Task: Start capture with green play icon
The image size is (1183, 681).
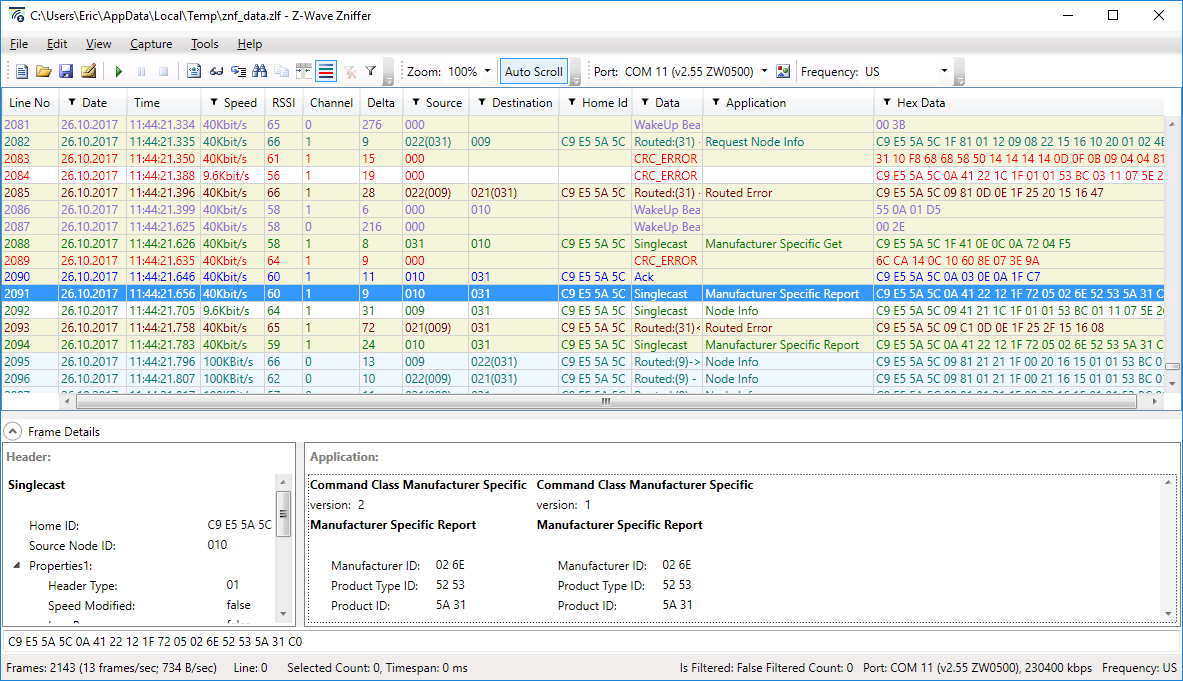Action: point(119,72)
